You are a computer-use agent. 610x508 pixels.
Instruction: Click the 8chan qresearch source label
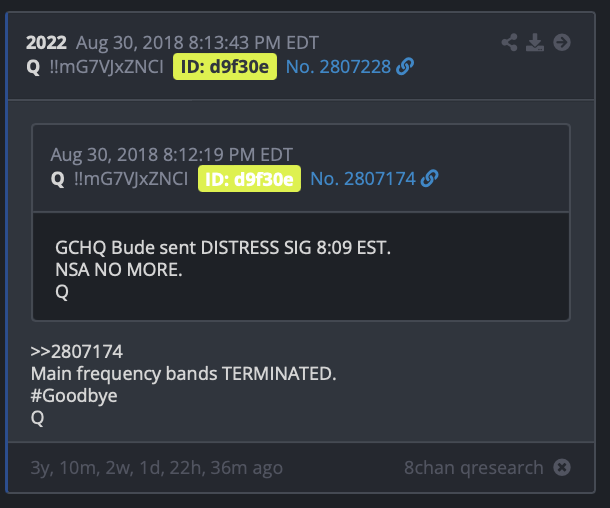tap(473, 467)
